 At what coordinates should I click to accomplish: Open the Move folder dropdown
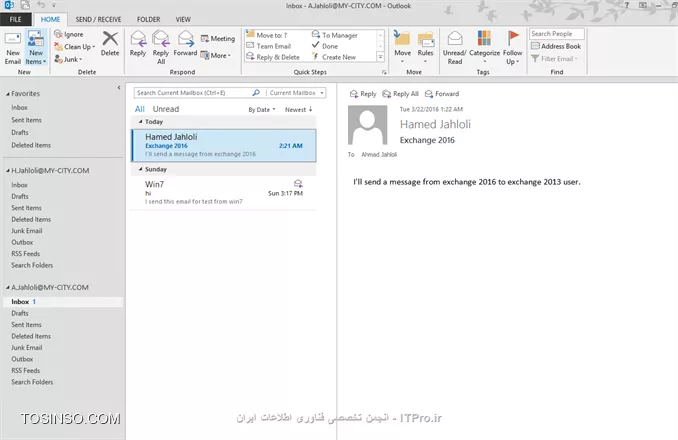click(402, 48)
